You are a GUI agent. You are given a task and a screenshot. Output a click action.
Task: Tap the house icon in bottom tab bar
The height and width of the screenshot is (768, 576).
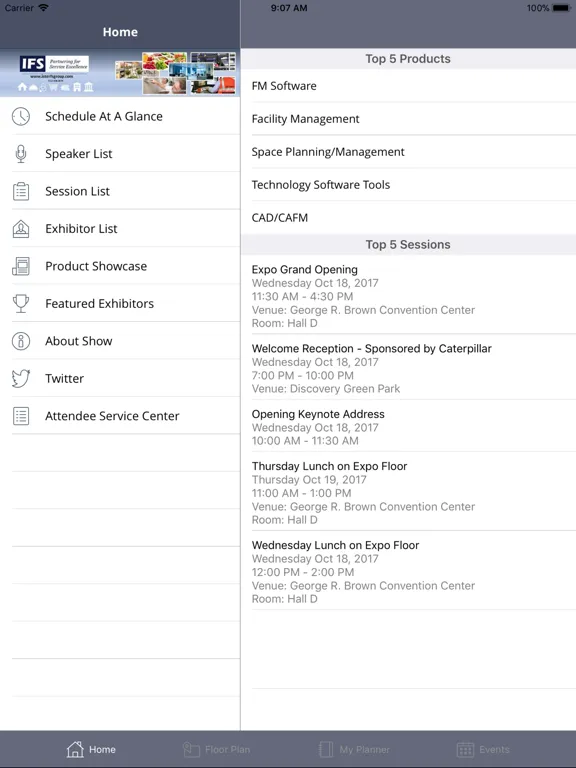tap(75, 749)
